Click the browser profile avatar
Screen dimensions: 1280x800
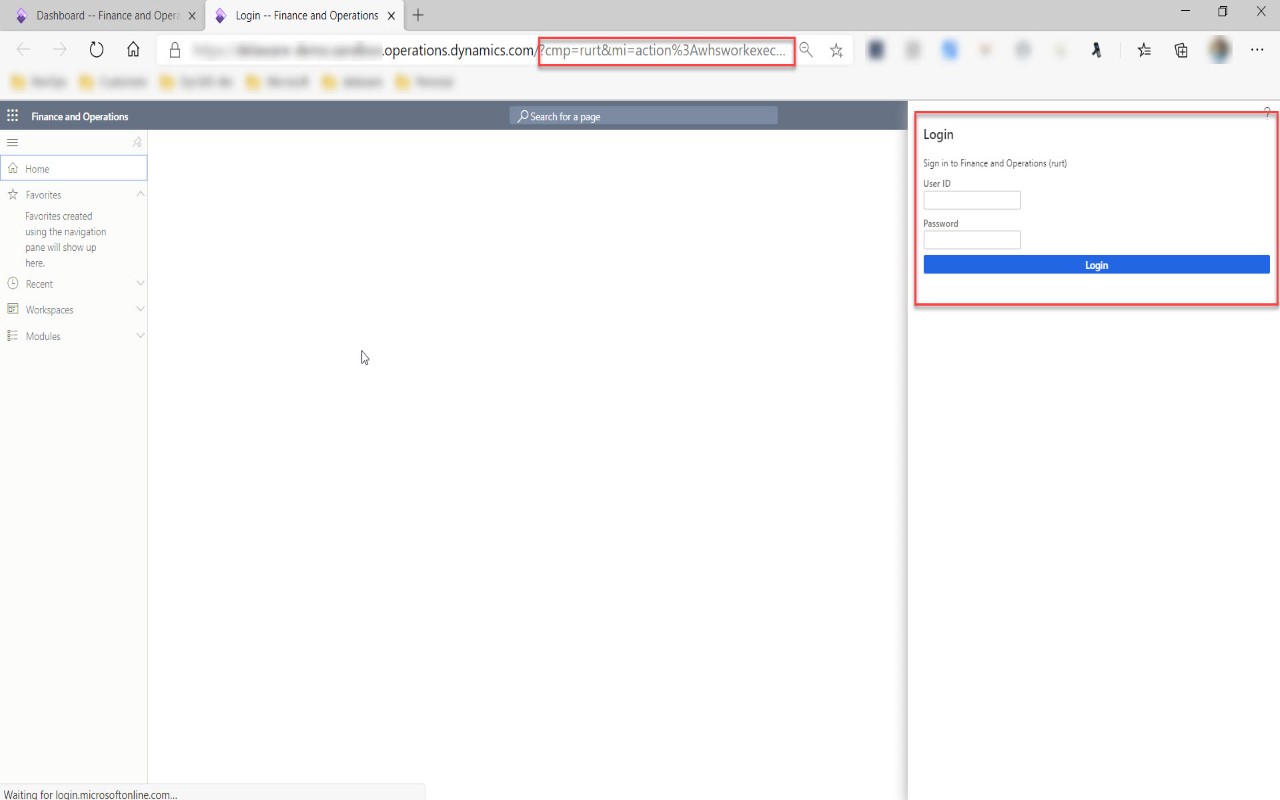click(x=1219, y=50)
